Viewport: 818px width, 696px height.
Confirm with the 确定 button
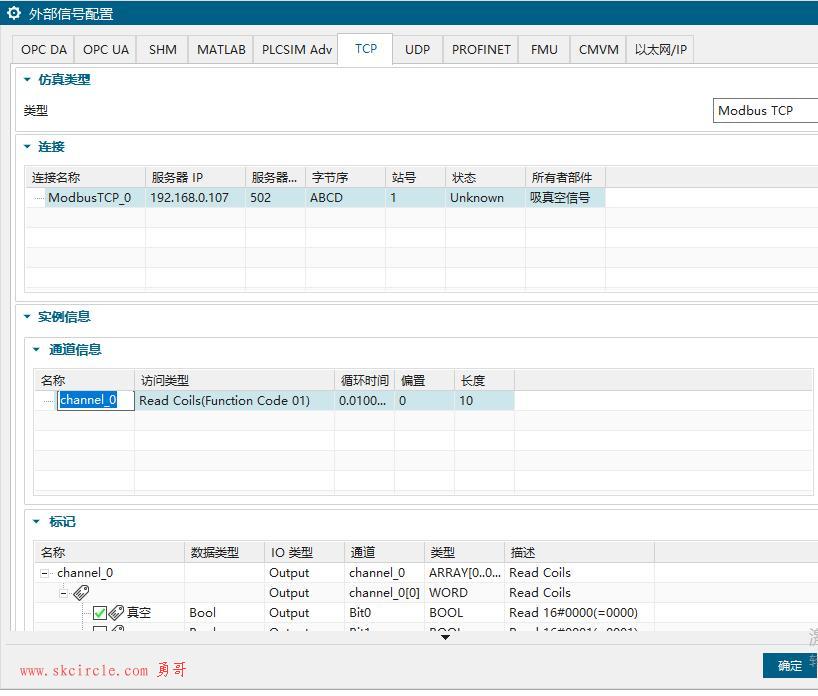[790, 666]
